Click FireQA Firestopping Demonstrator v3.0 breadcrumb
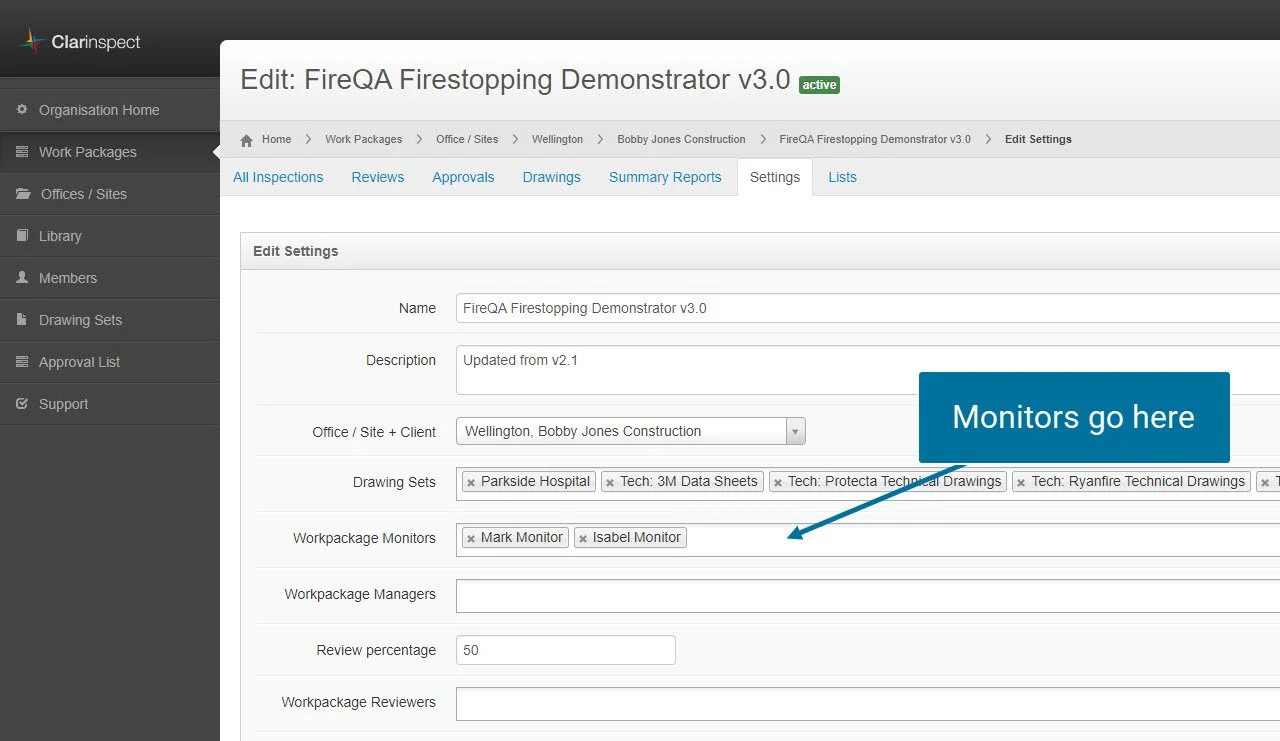1280x741 pixels. click(875, 139)
